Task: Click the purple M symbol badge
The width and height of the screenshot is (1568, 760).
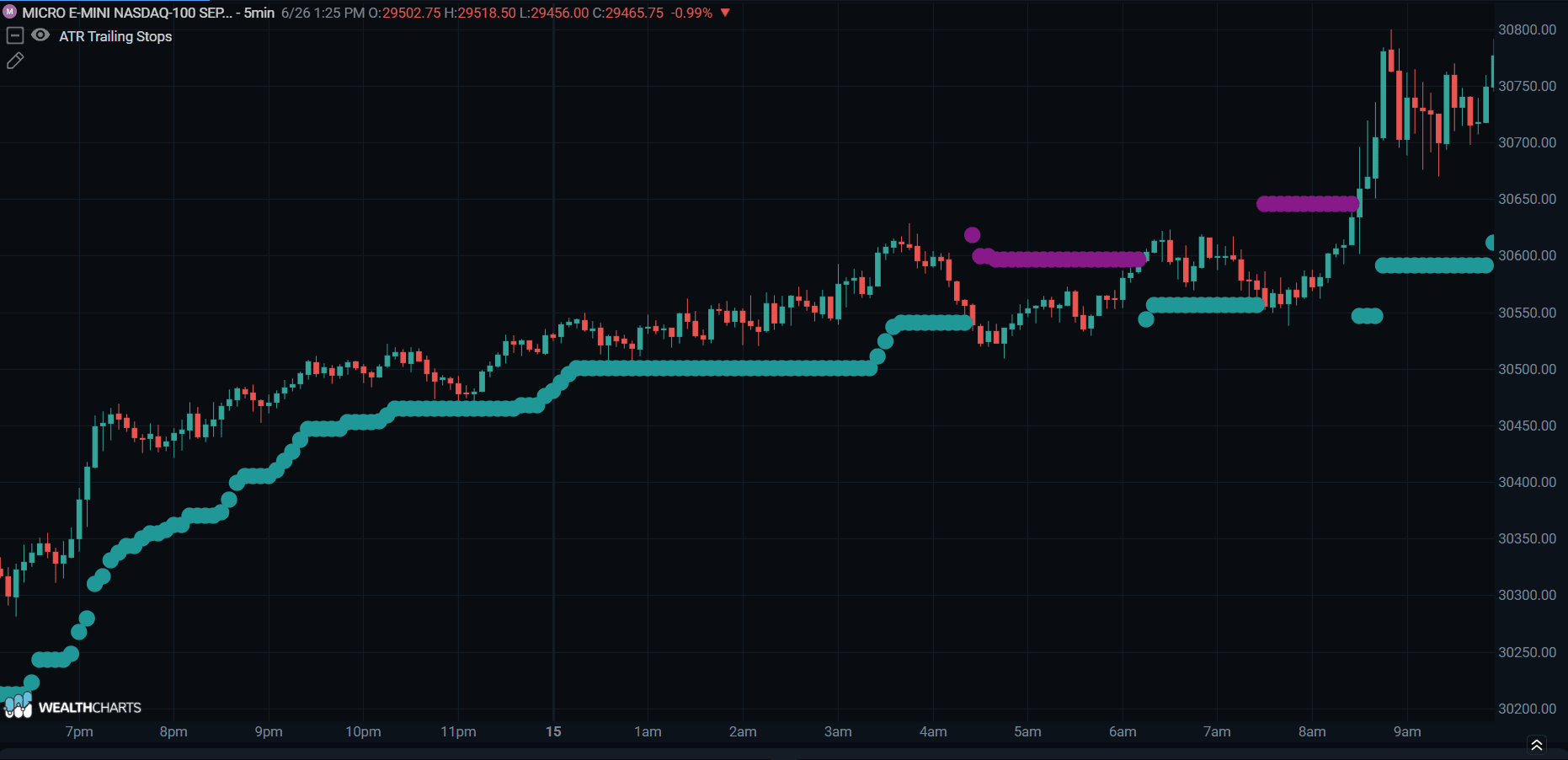Action: (x=10, y=12)
